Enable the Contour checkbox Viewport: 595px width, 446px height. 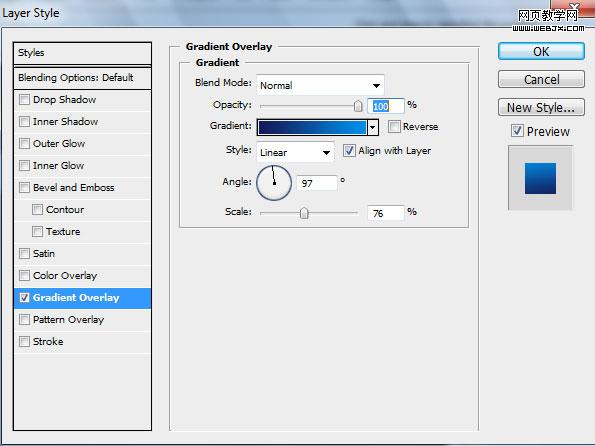pyautogui.click(x=37, y=210)
